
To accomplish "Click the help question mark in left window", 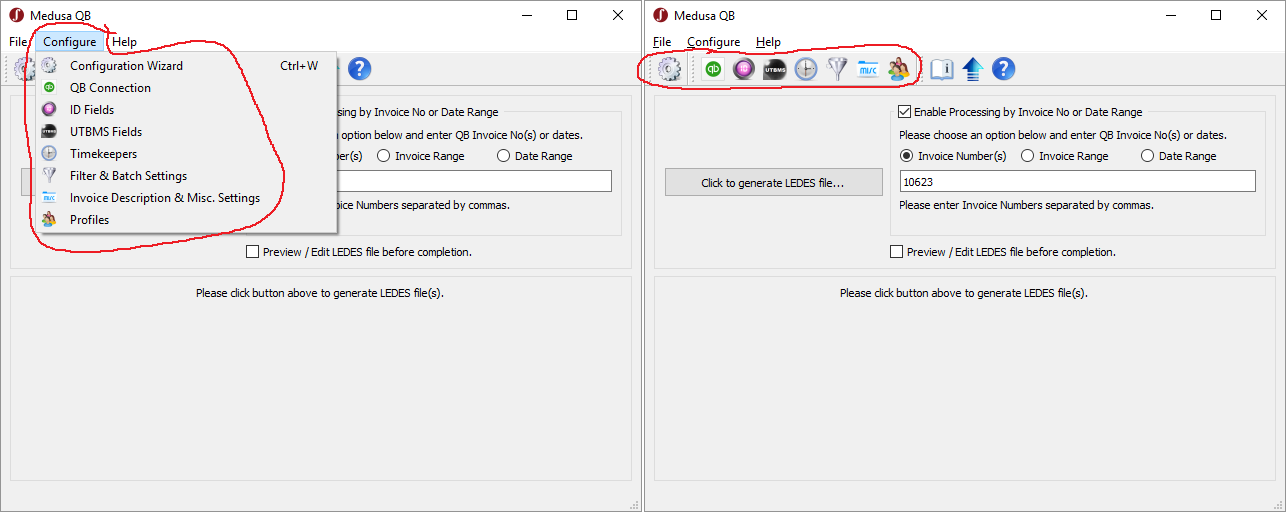I will (x=360, y=69).
